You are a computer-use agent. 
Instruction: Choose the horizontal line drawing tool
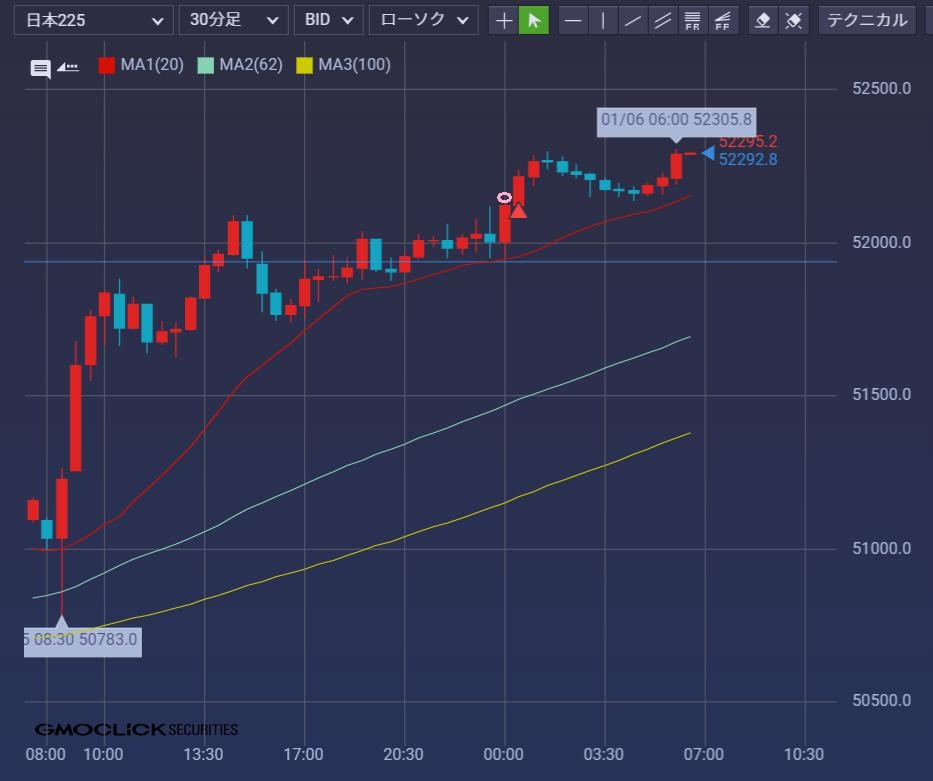(x=573, y=20)
